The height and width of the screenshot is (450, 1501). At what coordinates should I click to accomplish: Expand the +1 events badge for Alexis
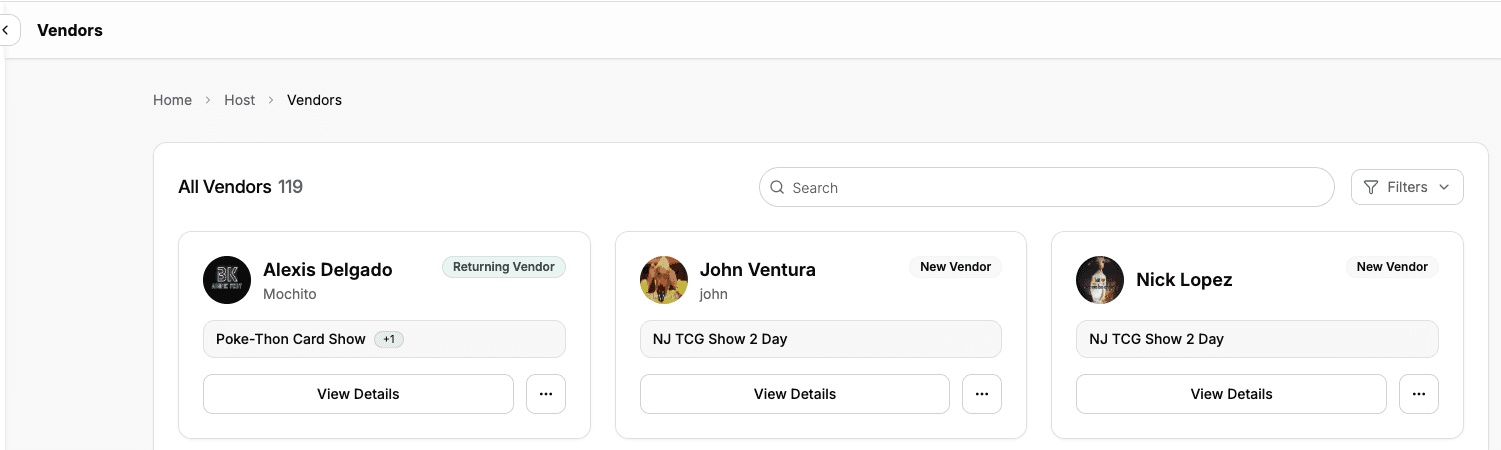click(389, 339)
